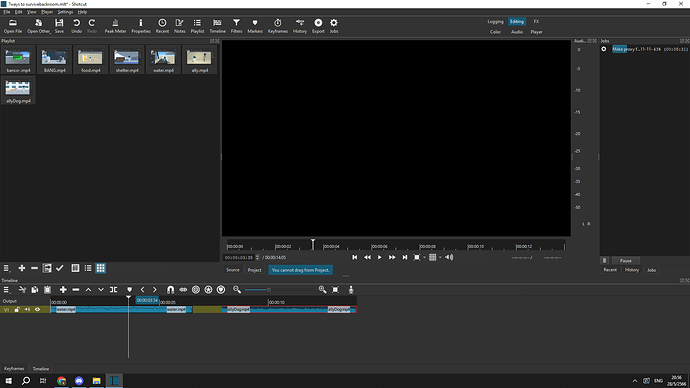Save the project with the Save icon
Image resolution: width=690 pixels, height=388 pixels.
point(59,26)
